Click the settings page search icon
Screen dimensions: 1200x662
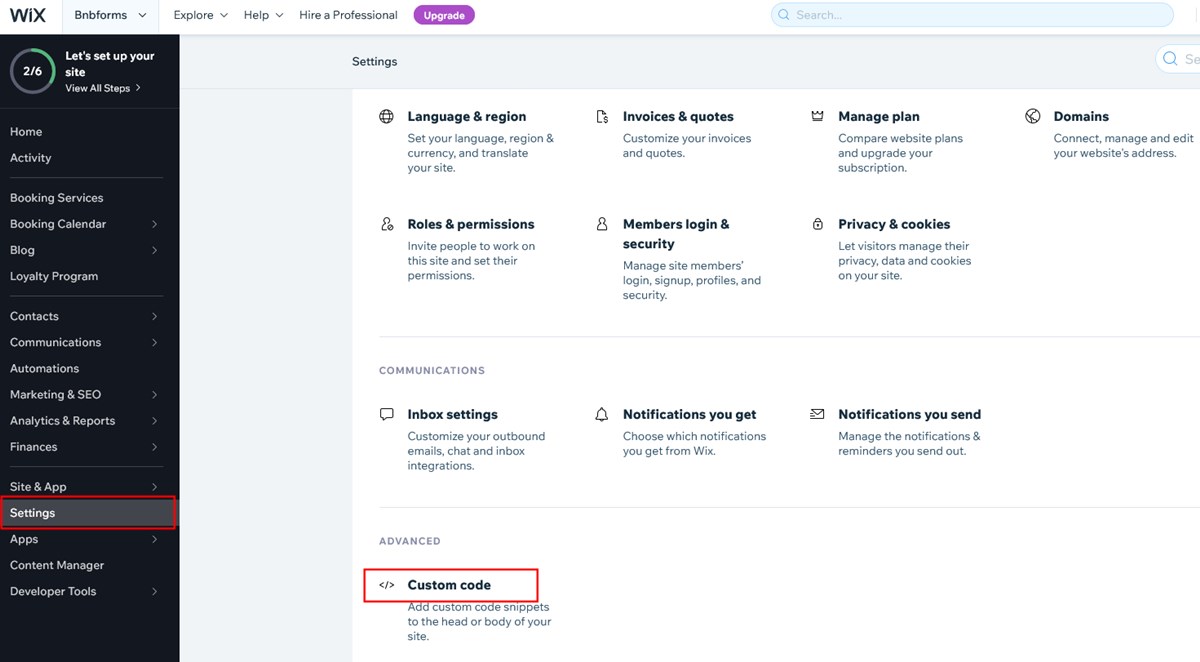1171,60
